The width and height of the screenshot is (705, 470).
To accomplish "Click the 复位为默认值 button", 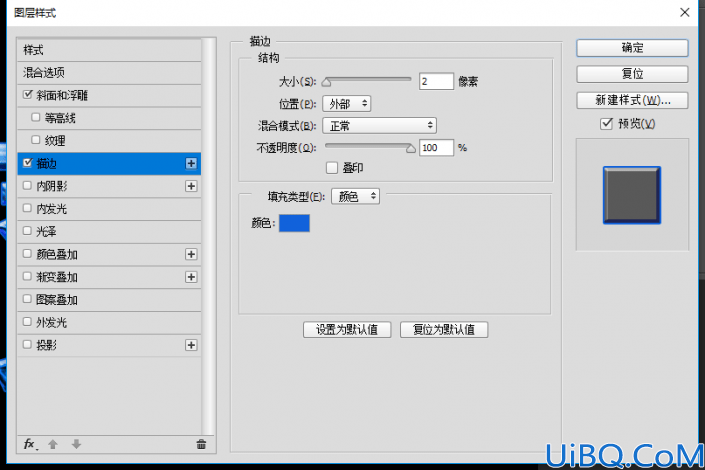I will (444, 330).
